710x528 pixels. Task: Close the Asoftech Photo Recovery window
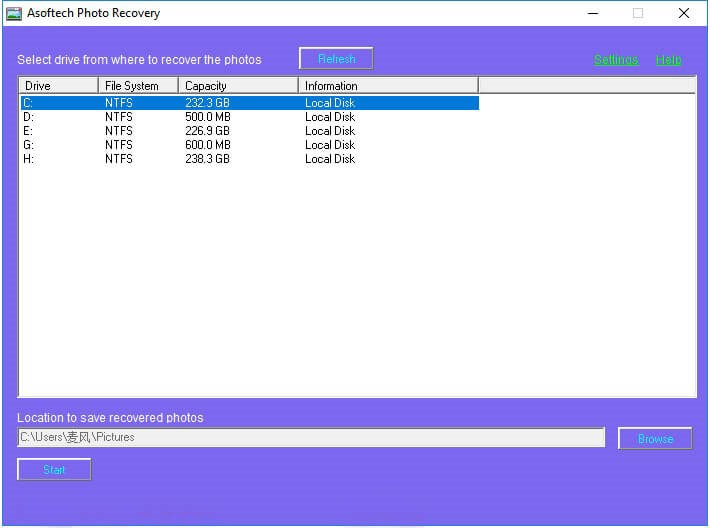point(684,13)
